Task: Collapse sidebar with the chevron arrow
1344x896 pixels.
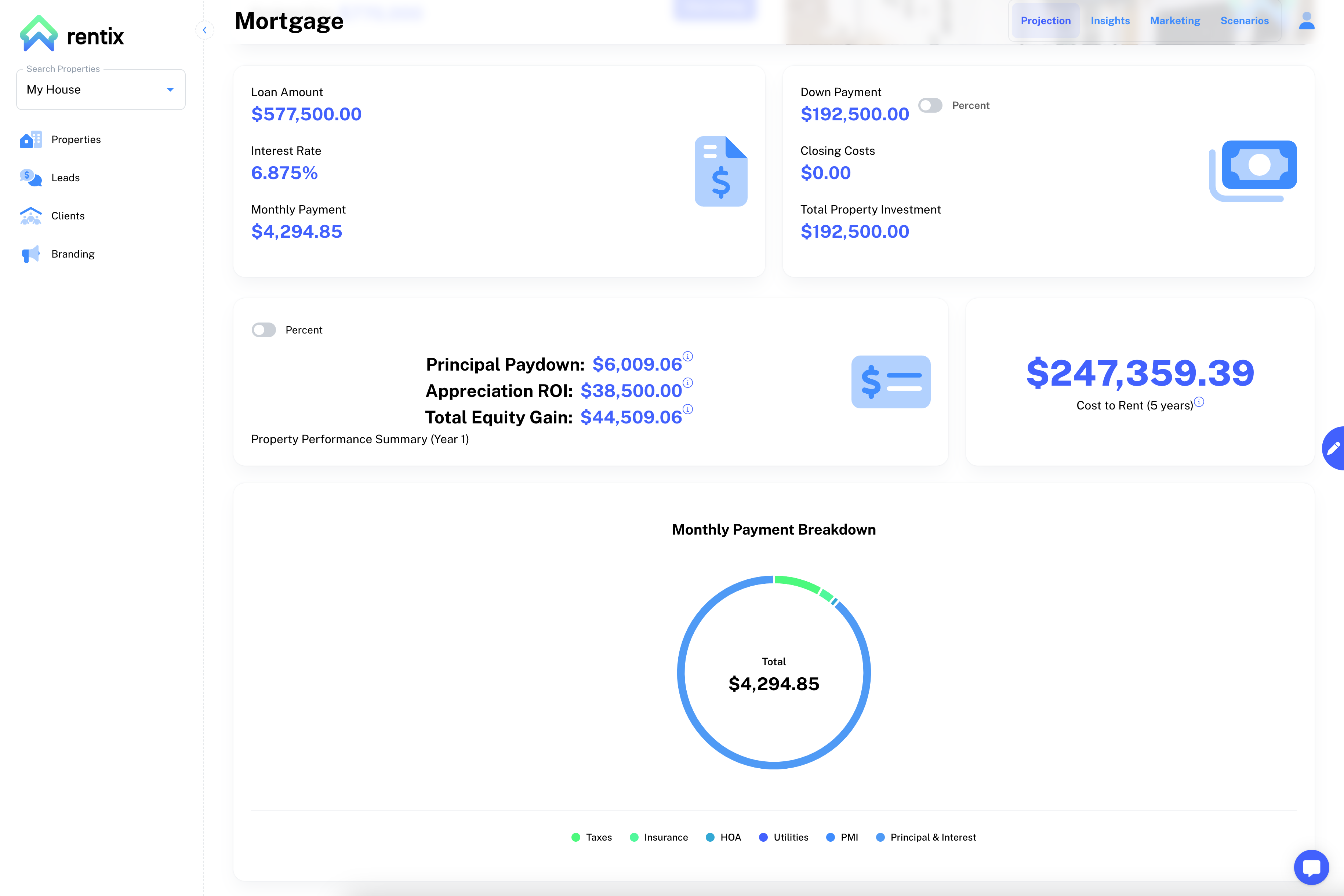Action: [204, 30]
